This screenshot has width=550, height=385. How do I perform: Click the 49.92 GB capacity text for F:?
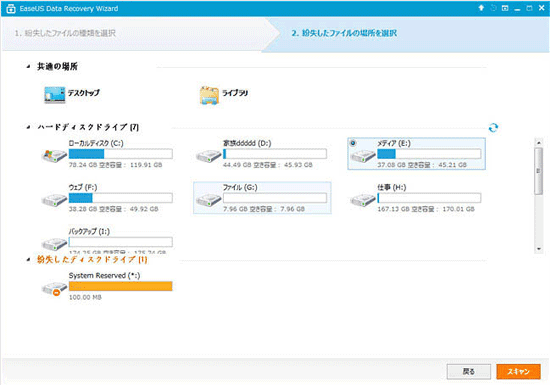pyautogui.click(x=144, y=209)
